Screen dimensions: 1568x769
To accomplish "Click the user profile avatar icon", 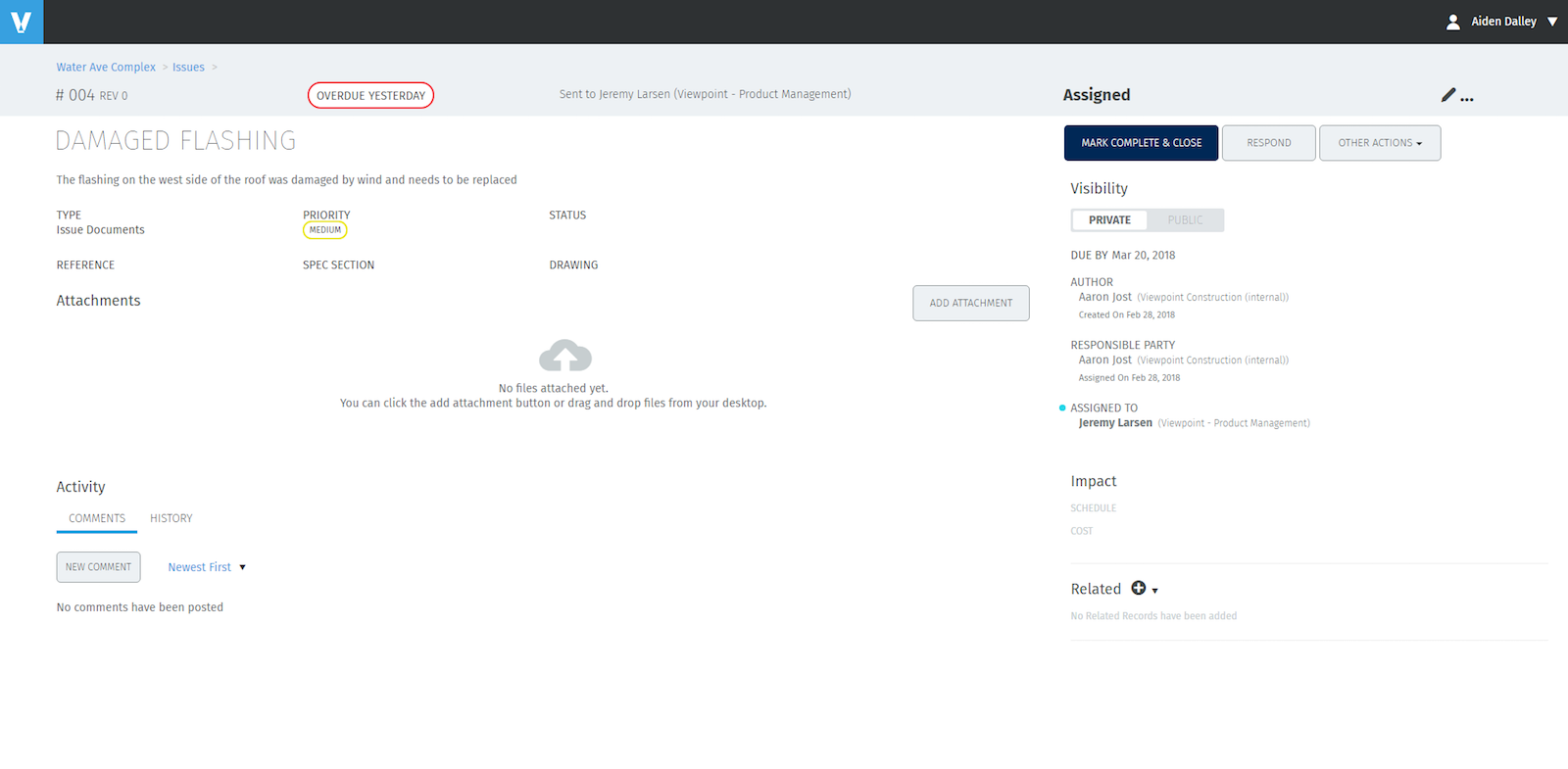I will 1453,22.
